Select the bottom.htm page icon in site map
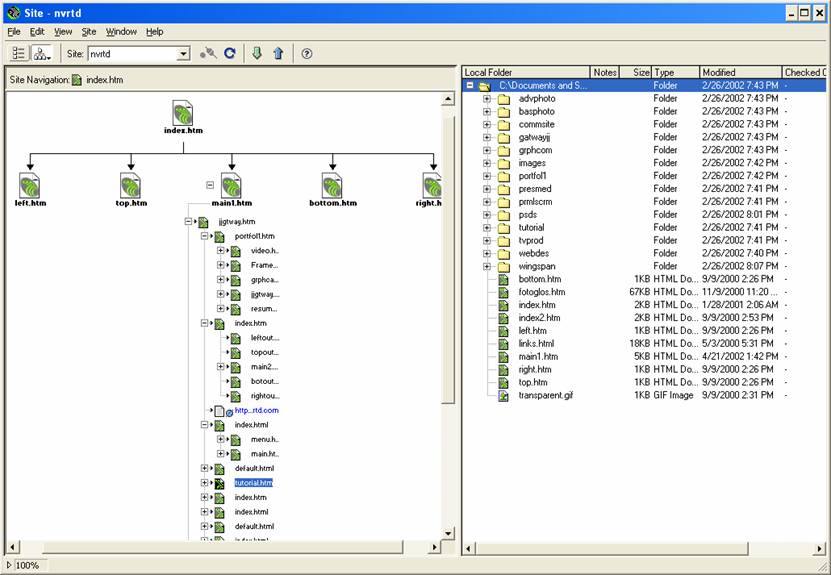 333,185
